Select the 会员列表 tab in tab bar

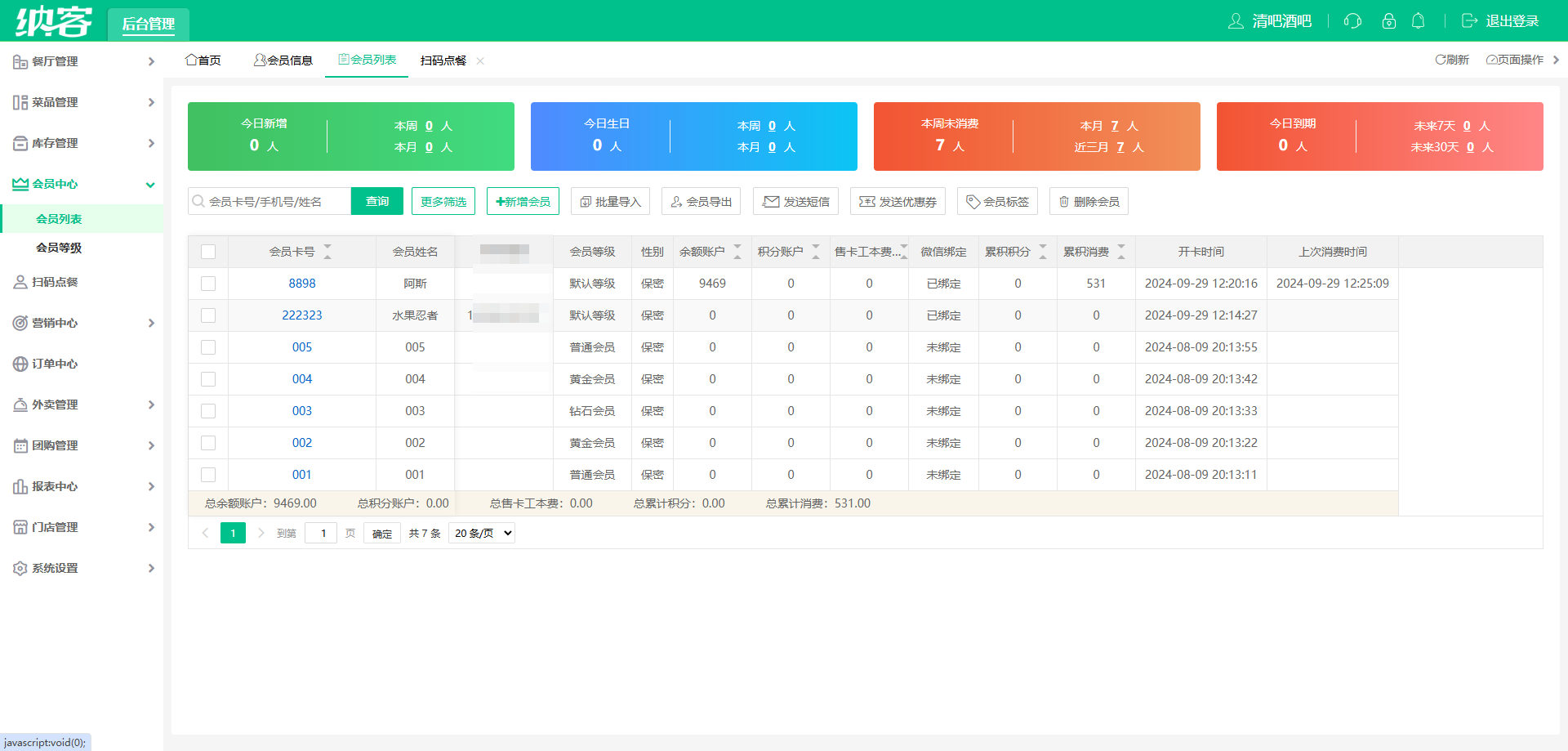(x=367, y=60)
